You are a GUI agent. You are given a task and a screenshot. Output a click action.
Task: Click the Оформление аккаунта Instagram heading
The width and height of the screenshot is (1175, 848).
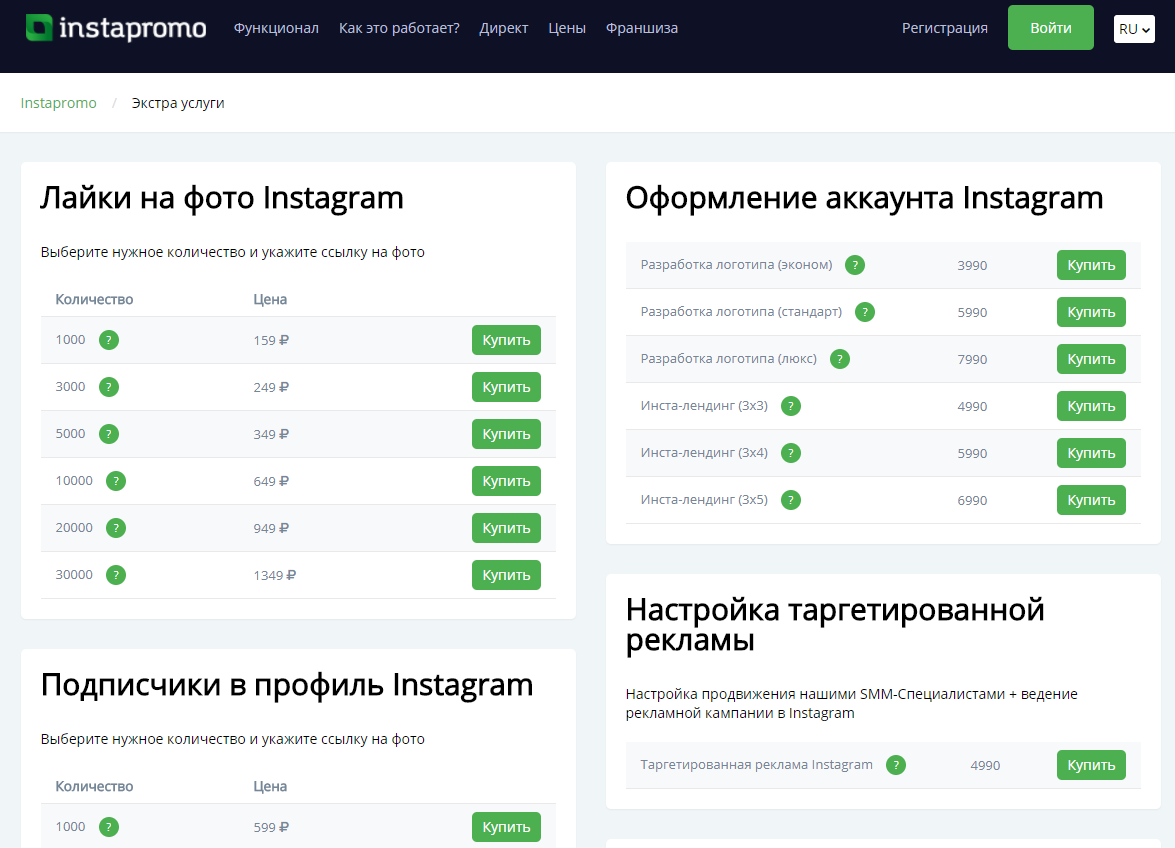pyautogui.click(x=864, y=199)
